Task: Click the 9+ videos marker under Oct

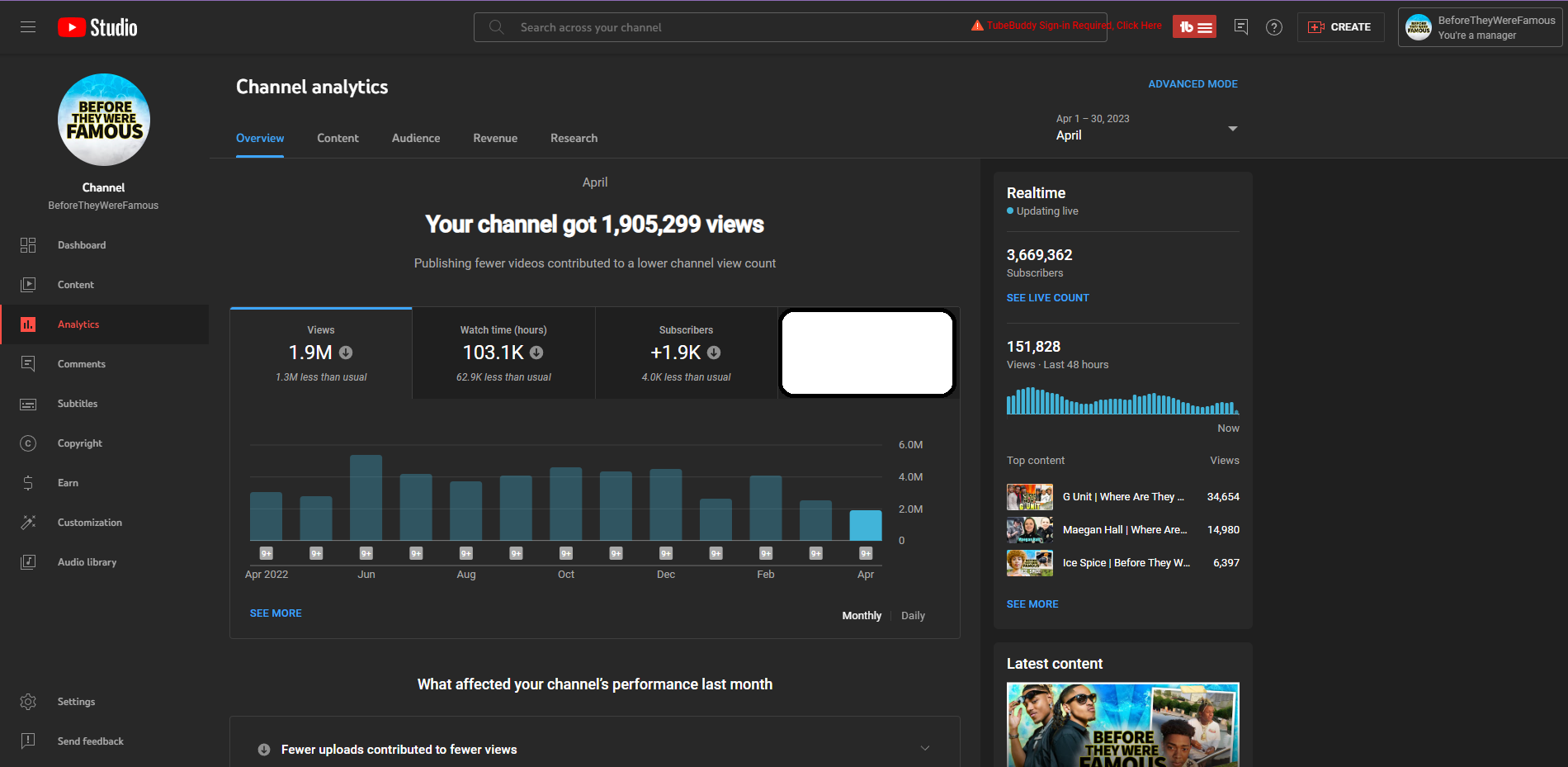Action: coord(566,553)
